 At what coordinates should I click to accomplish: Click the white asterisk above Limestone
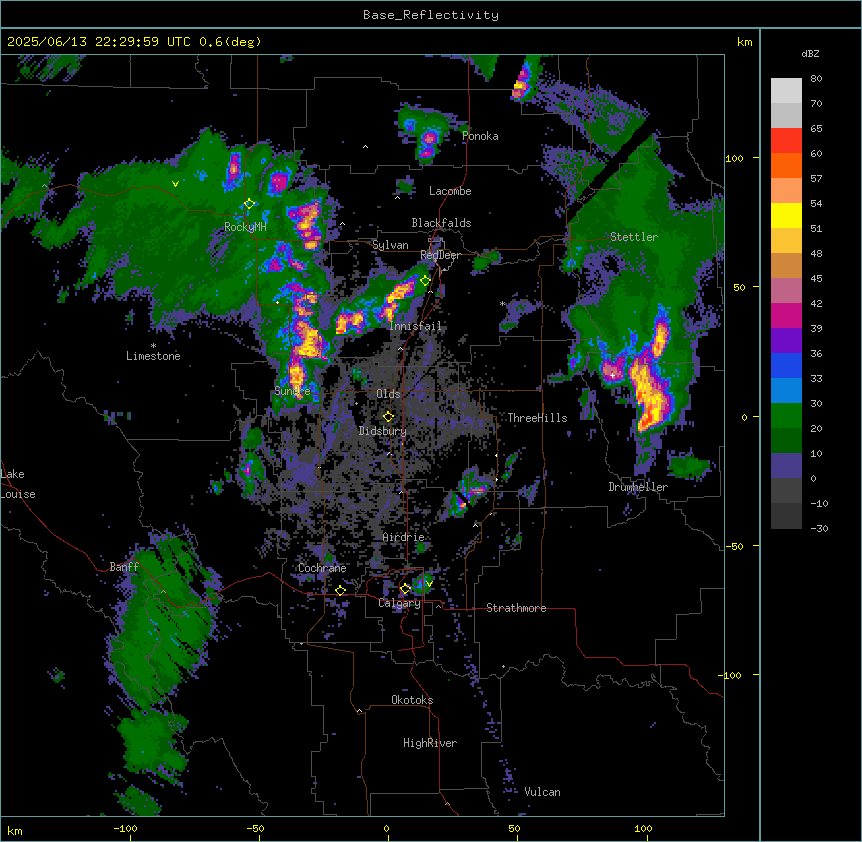[153, 346]
